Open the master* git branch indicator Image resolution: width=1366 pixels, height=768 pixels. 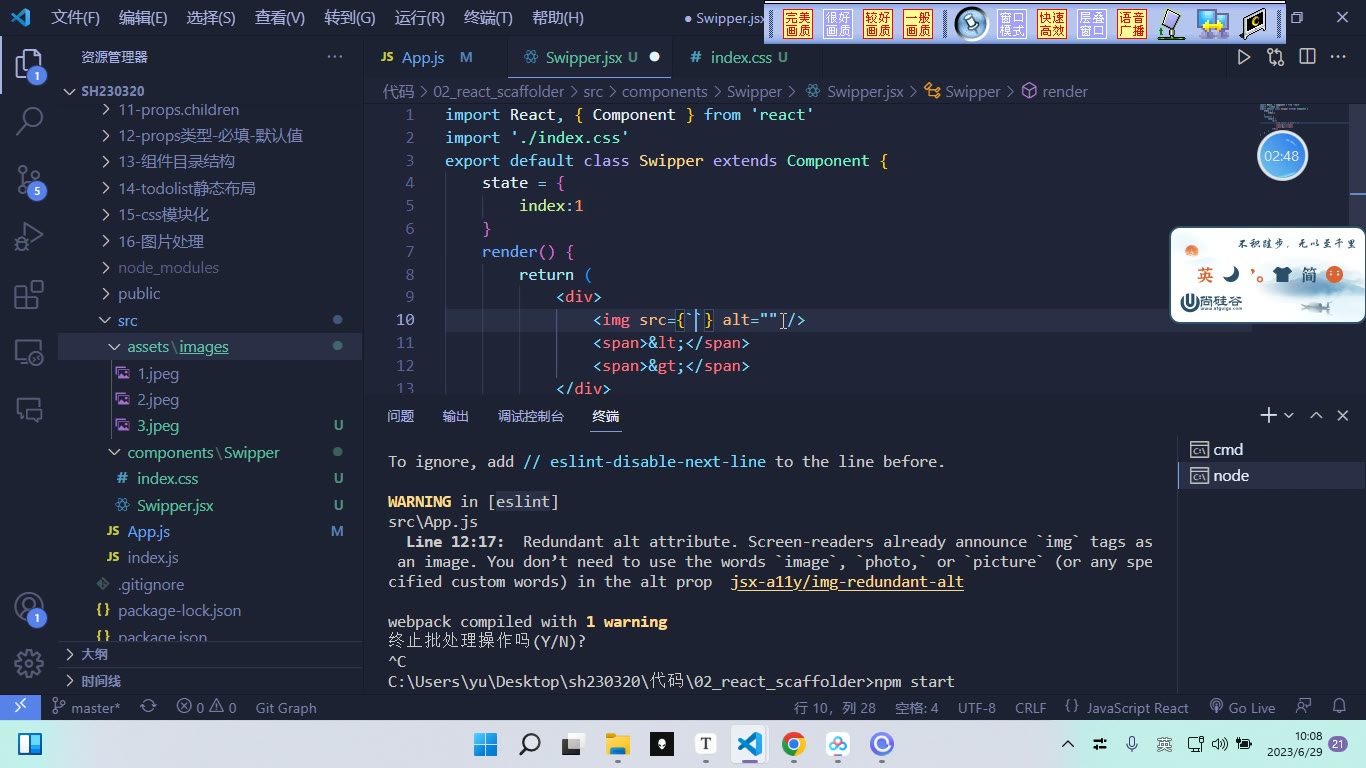click(86, 707)
